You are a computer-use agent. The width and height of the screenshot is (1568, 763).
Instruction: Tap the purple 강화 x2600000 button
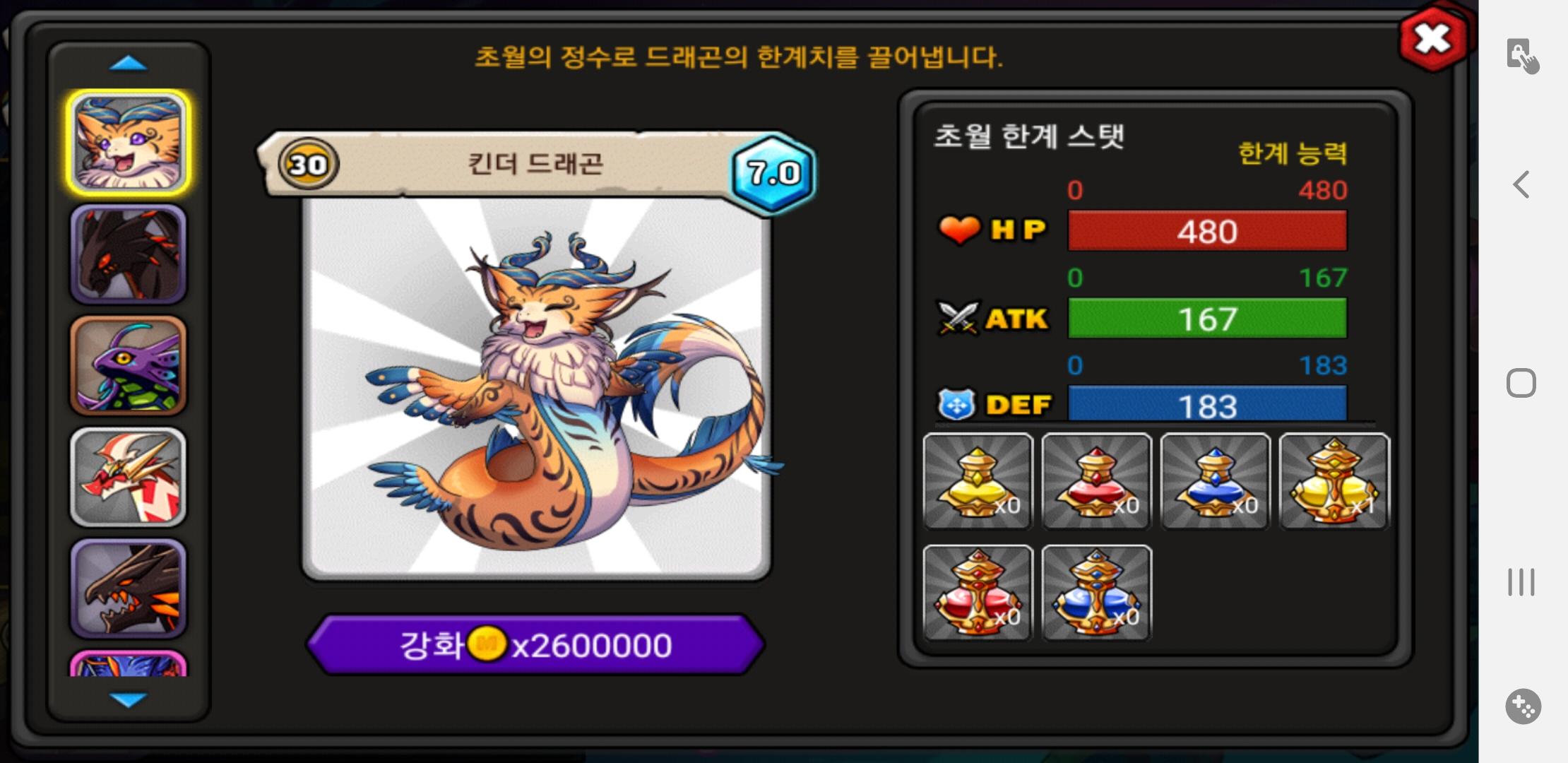536,645
